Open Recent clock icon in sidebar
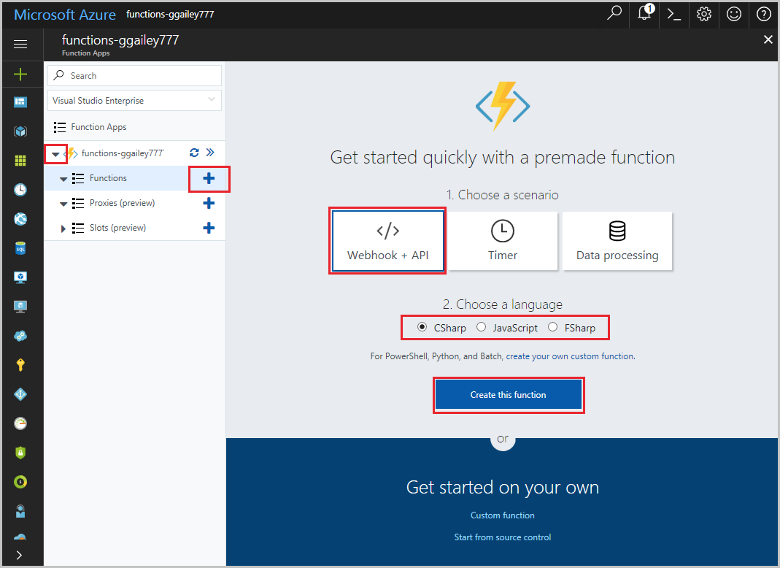The image size is (780, 568). pyautogui.click(x=20, y=189)
